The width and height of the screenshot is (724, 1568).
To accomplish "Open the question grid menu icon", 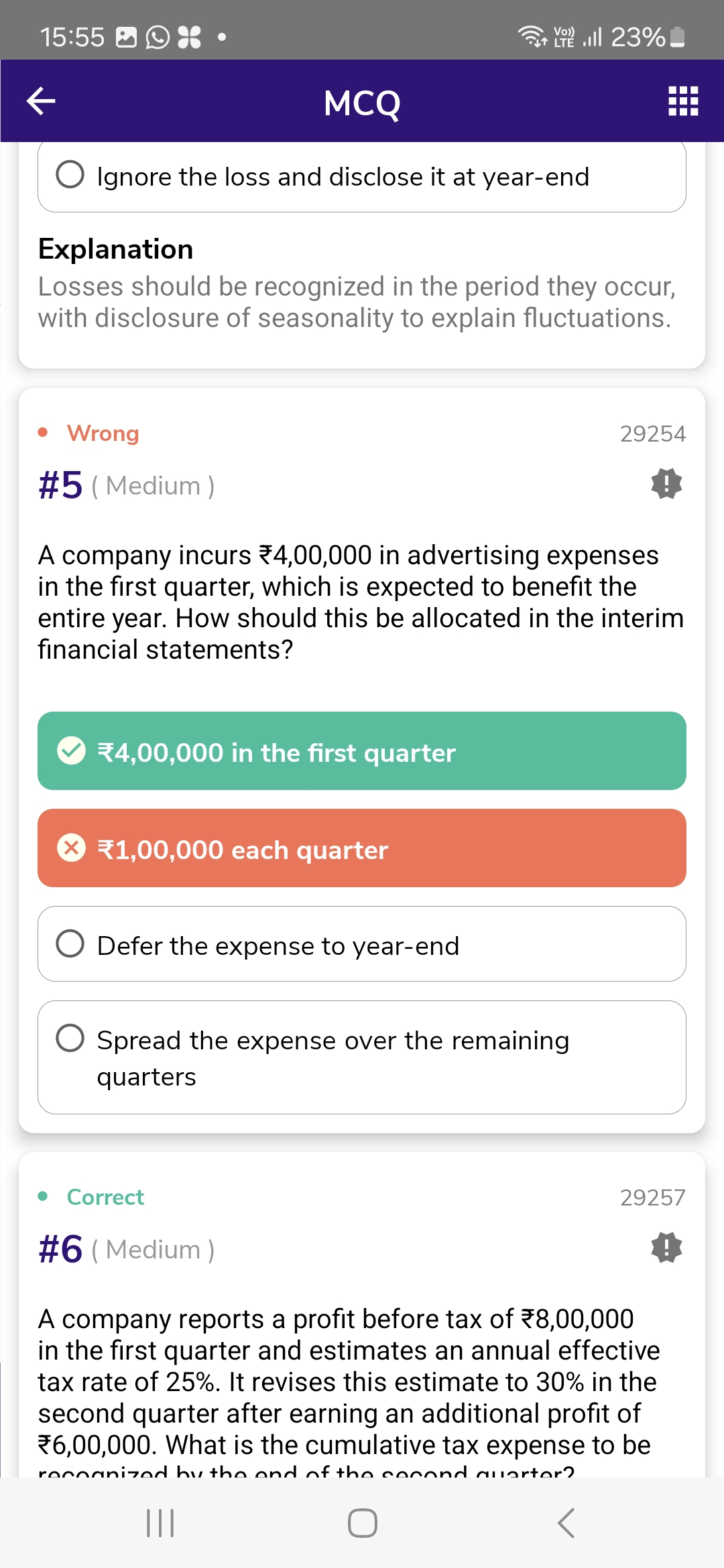I will click(683, 101).
